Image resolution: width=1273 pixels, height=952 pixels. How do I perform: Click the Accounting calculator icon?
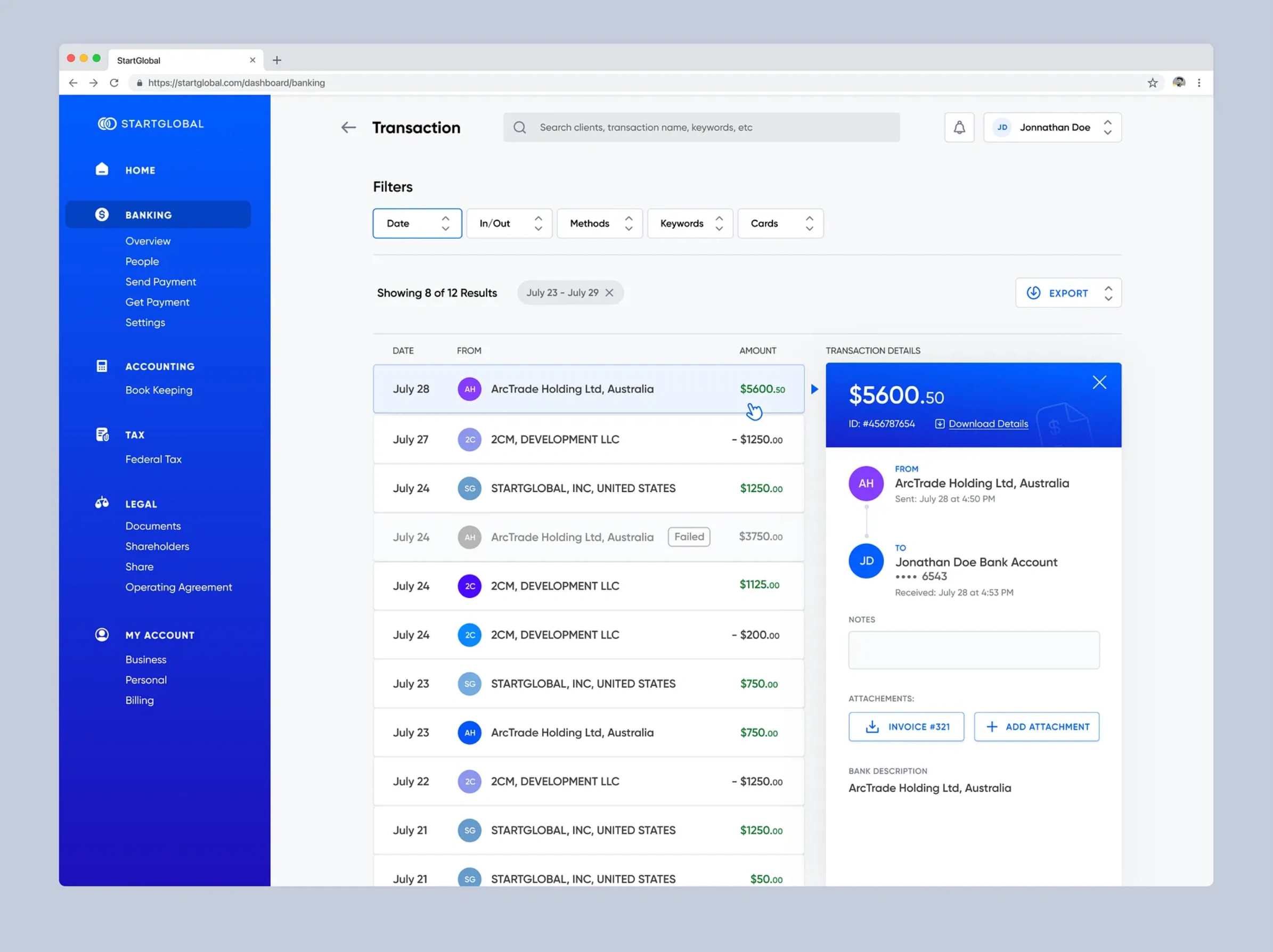[x=102, y=366]
